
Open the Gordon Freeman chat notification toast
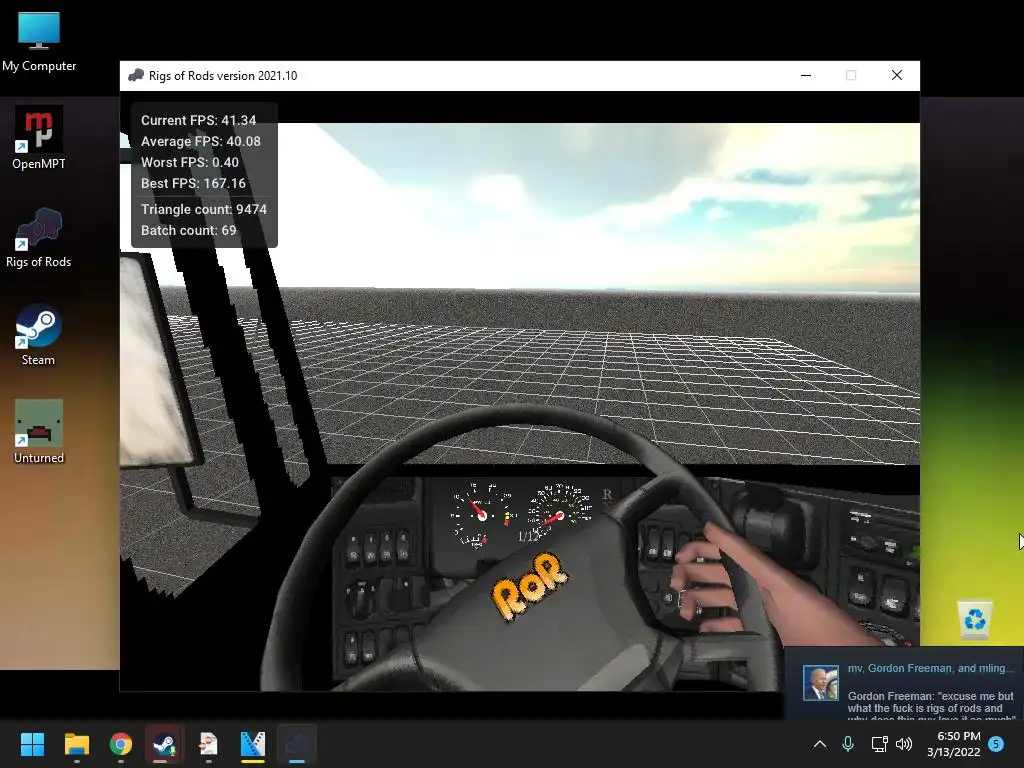coord(904,683)
